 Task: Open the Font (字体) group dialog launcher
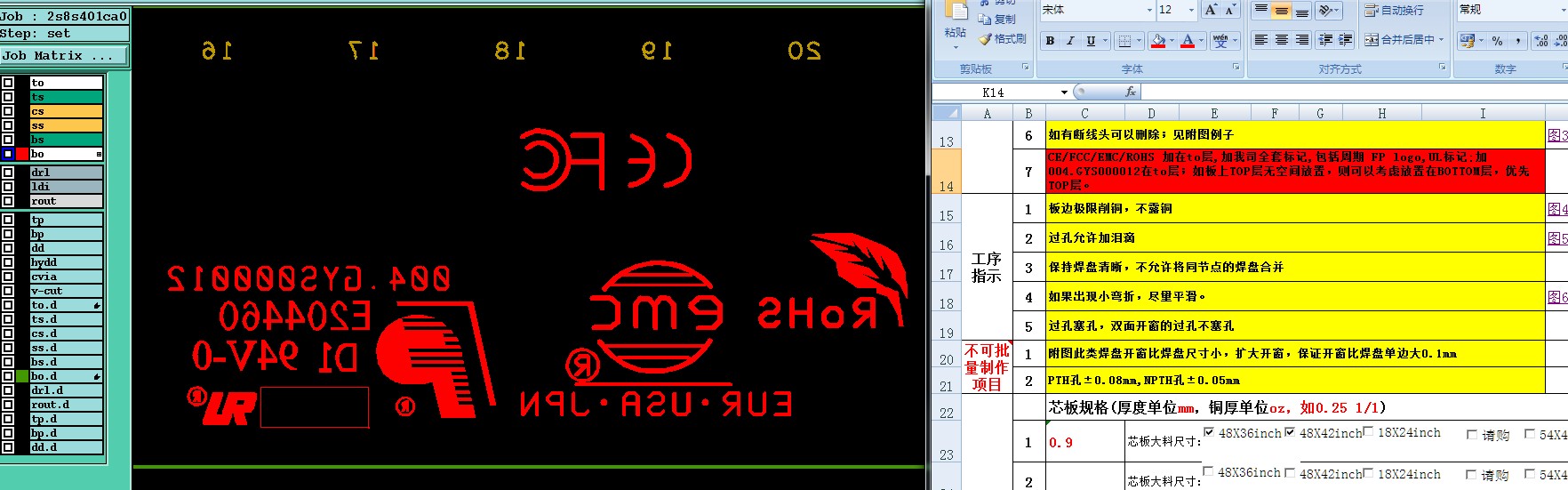click(x=1236, y=68)
